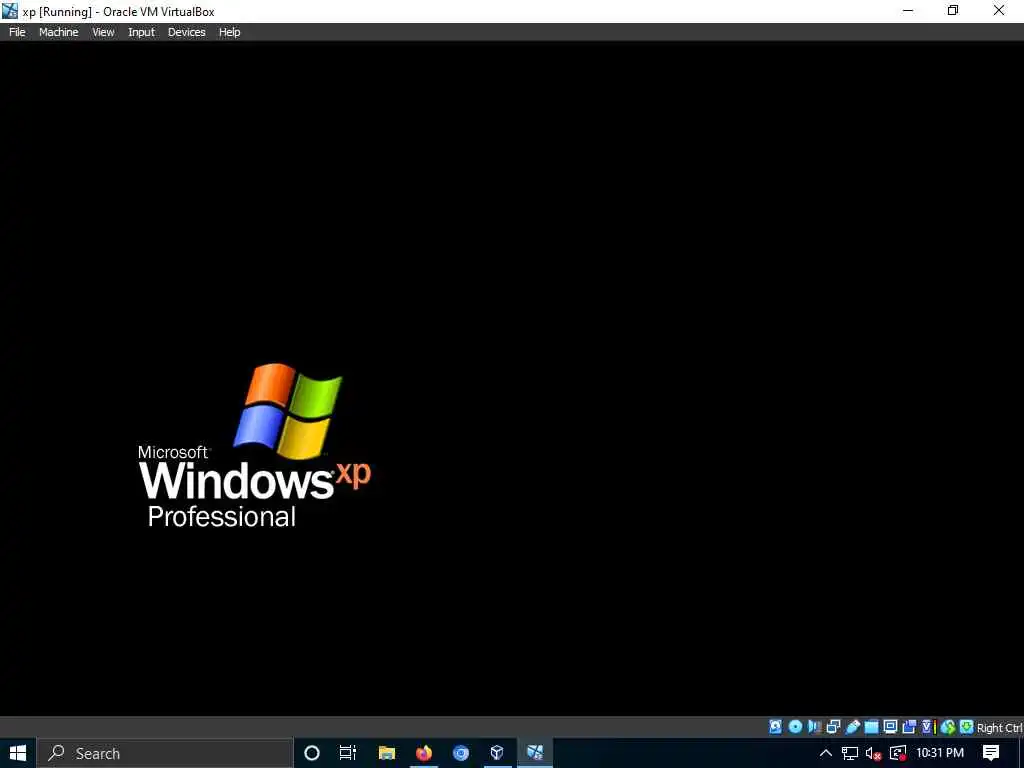
Task: Launch Firefox from the taskbar
Action: pos(424,753)
